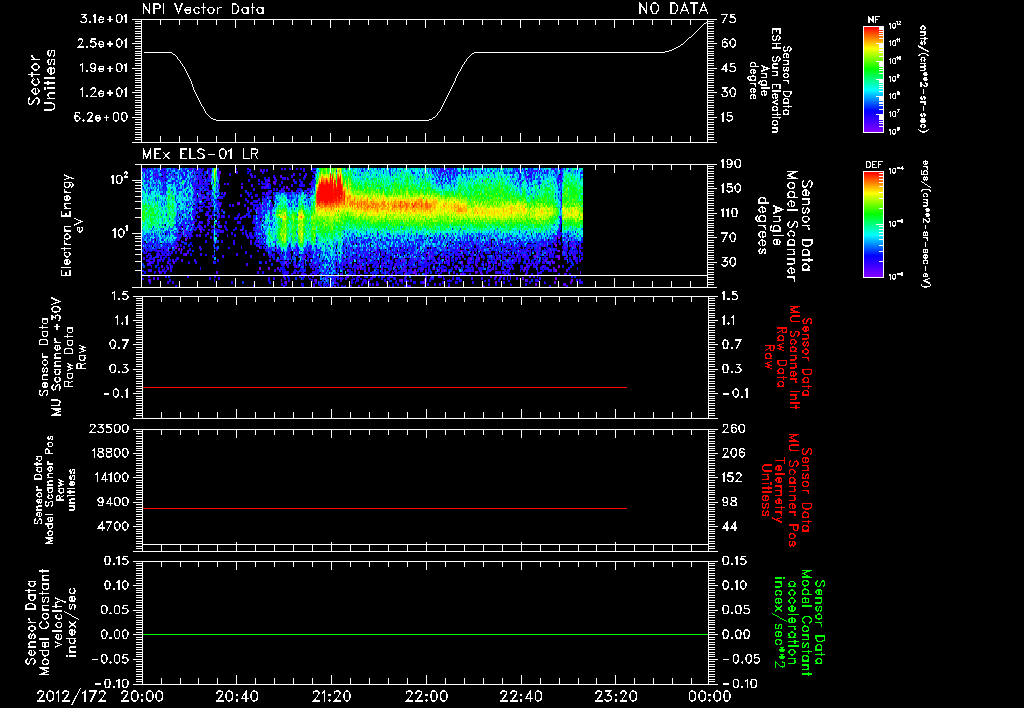Click the red 'MU Scanner Int Raw Data' label

click(789, 357)
